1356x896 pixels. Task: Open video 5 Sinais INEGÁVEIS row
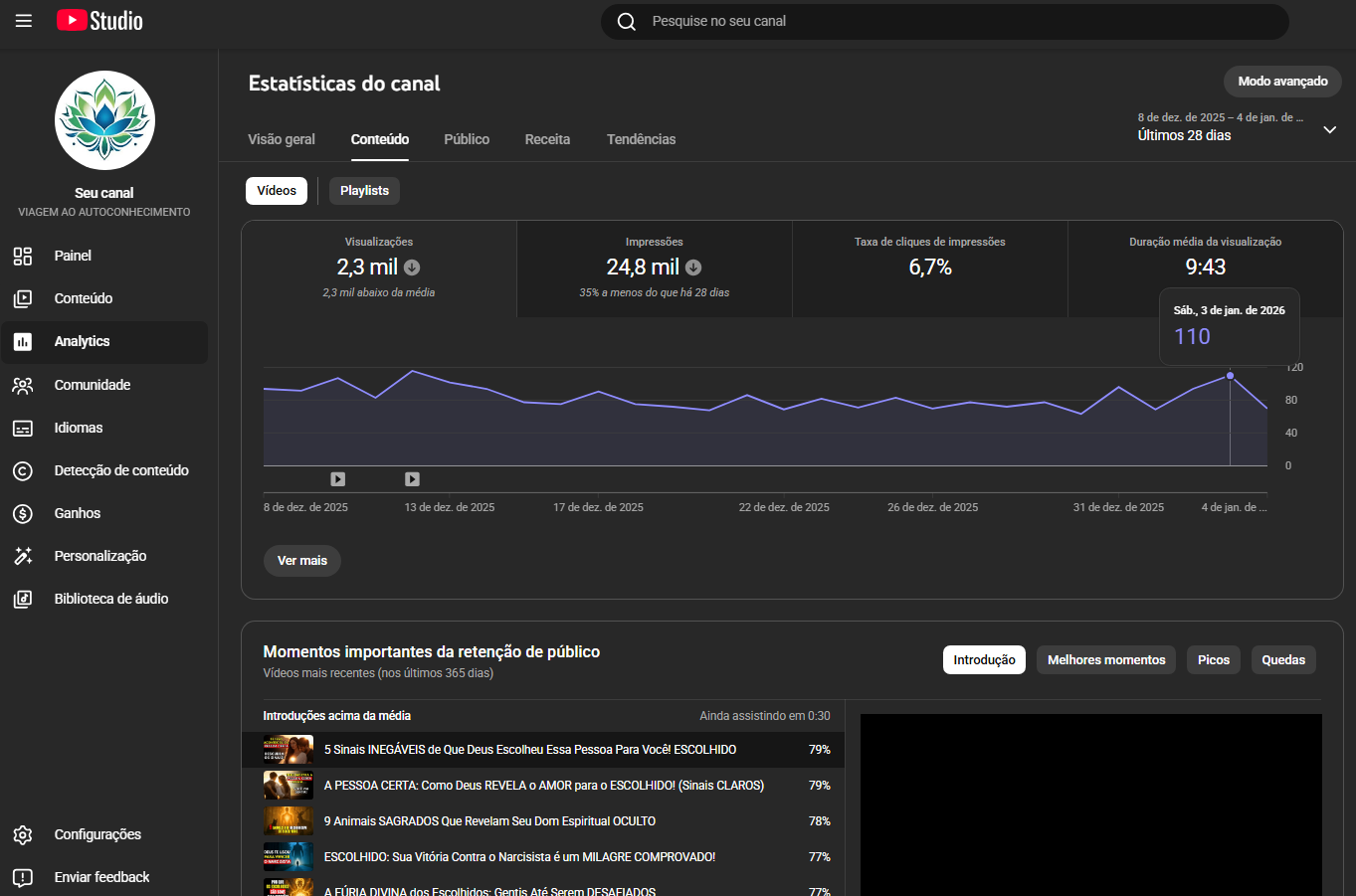(x=543, y=750)
